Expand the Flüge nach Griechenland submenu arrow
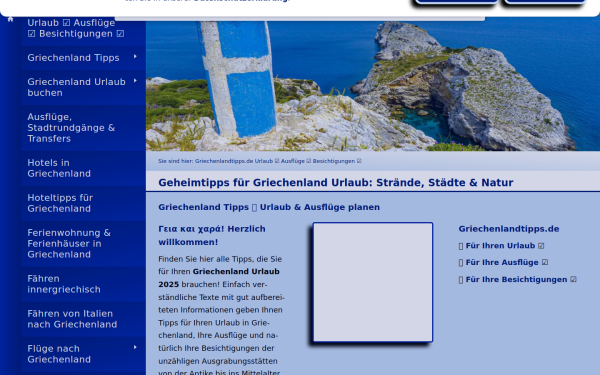The width and height of the screenshot is (600, 375). coord(135,347)
